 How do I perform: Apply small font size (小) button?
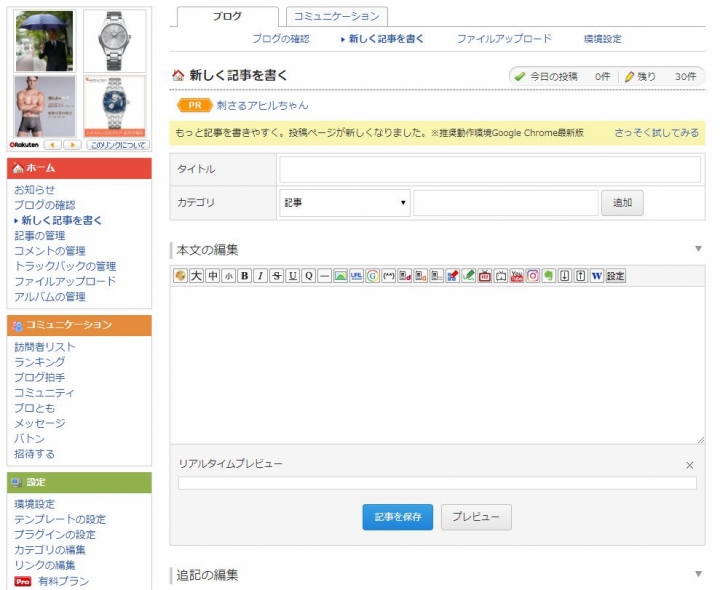click(229, 276)
